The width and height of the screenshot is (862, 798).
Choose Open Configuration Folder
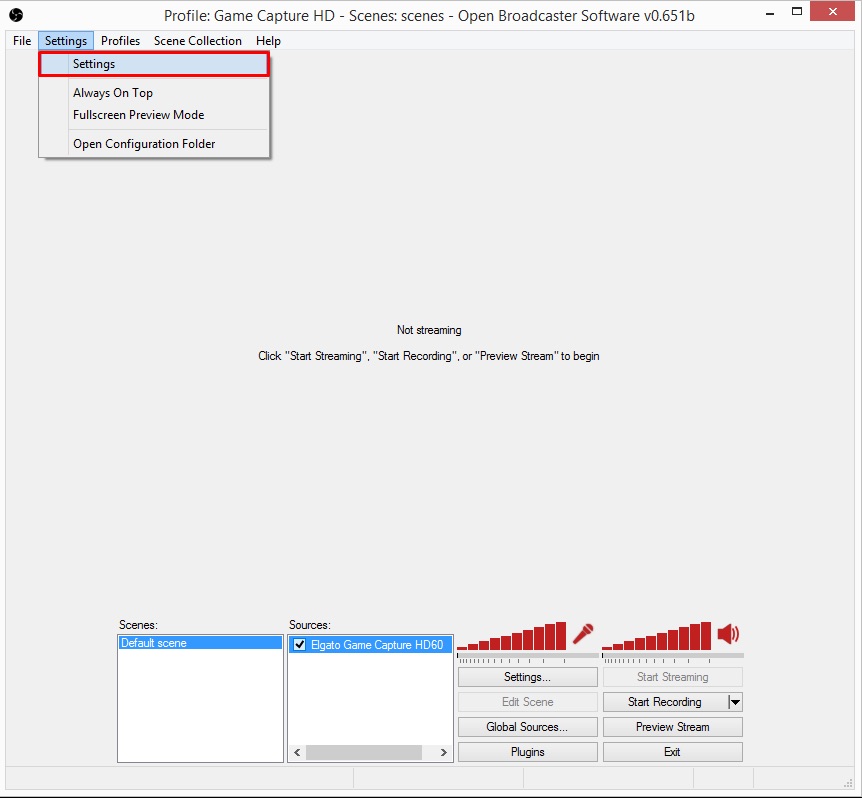pos(154,144)
